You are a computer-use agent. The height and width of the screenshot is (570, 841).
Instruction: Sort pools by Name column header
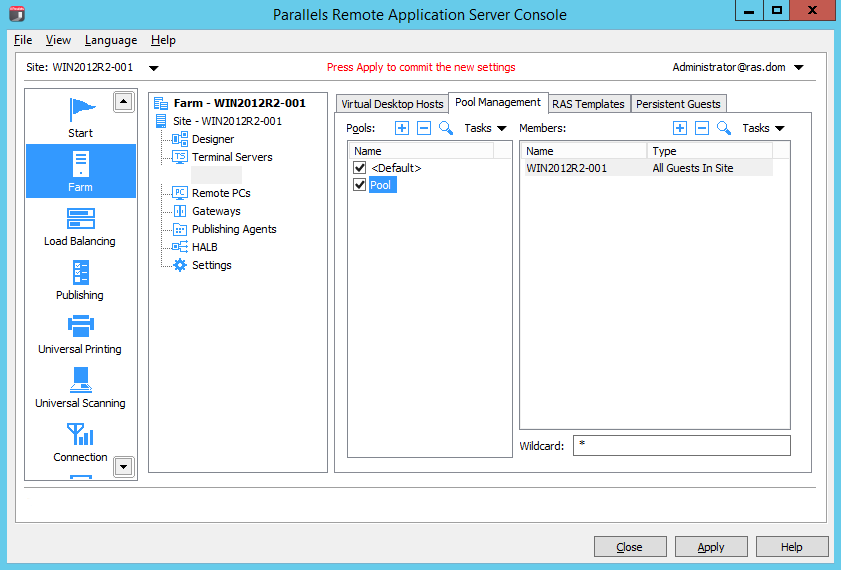(x=421, y=151)
